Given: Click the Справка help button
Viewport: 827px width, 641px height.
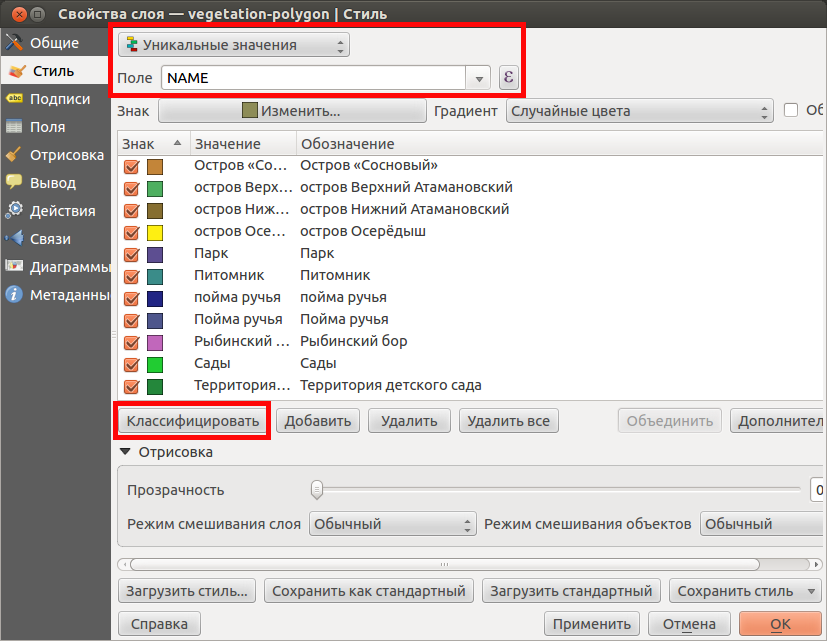Looking at the screenshot, I should tap(159, 624).
